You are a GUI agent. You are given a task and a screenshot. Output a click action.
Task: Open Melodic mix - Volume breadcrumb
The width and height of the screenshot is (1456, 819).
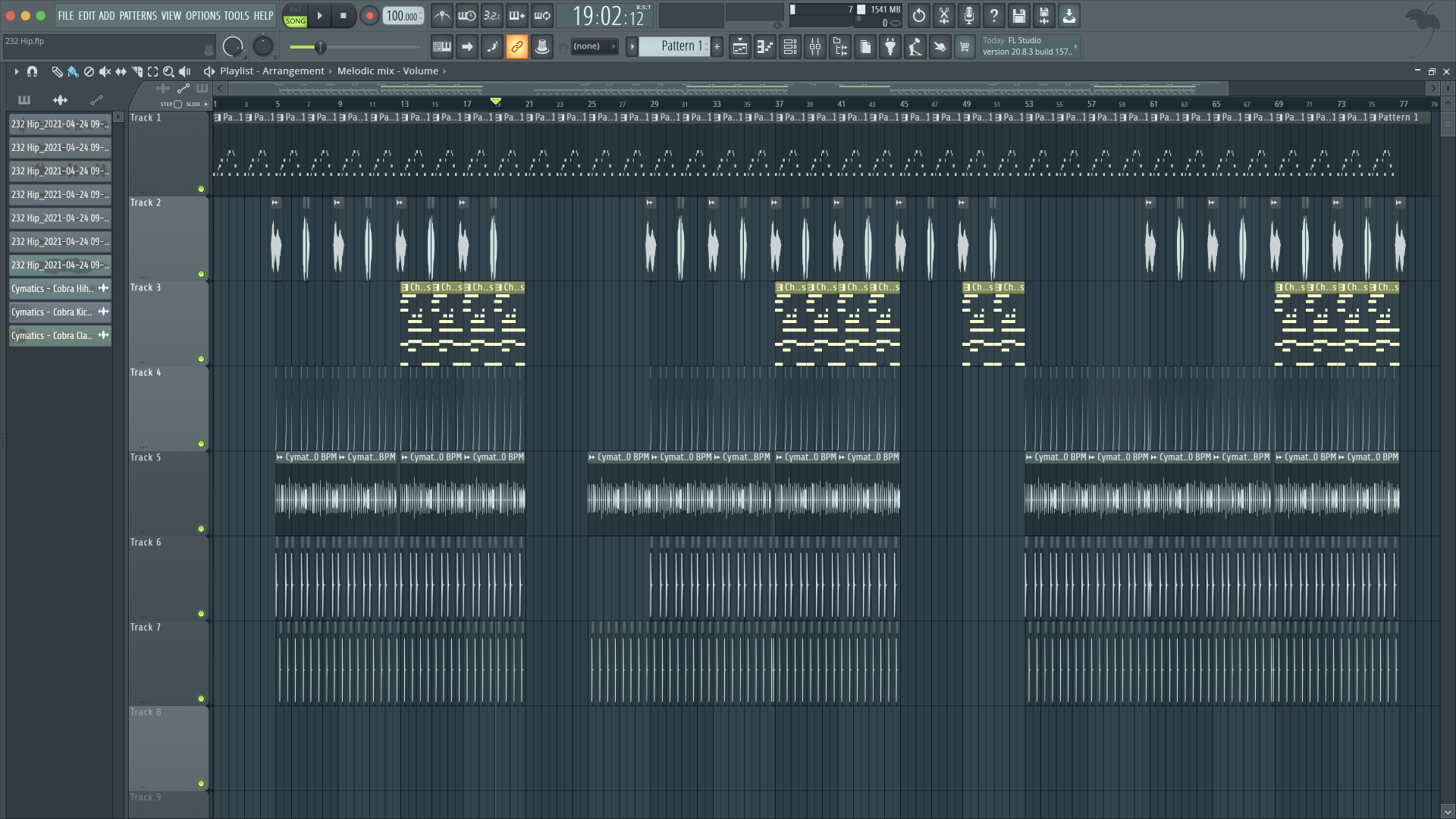pyautogui.click(x=388, y=71)
